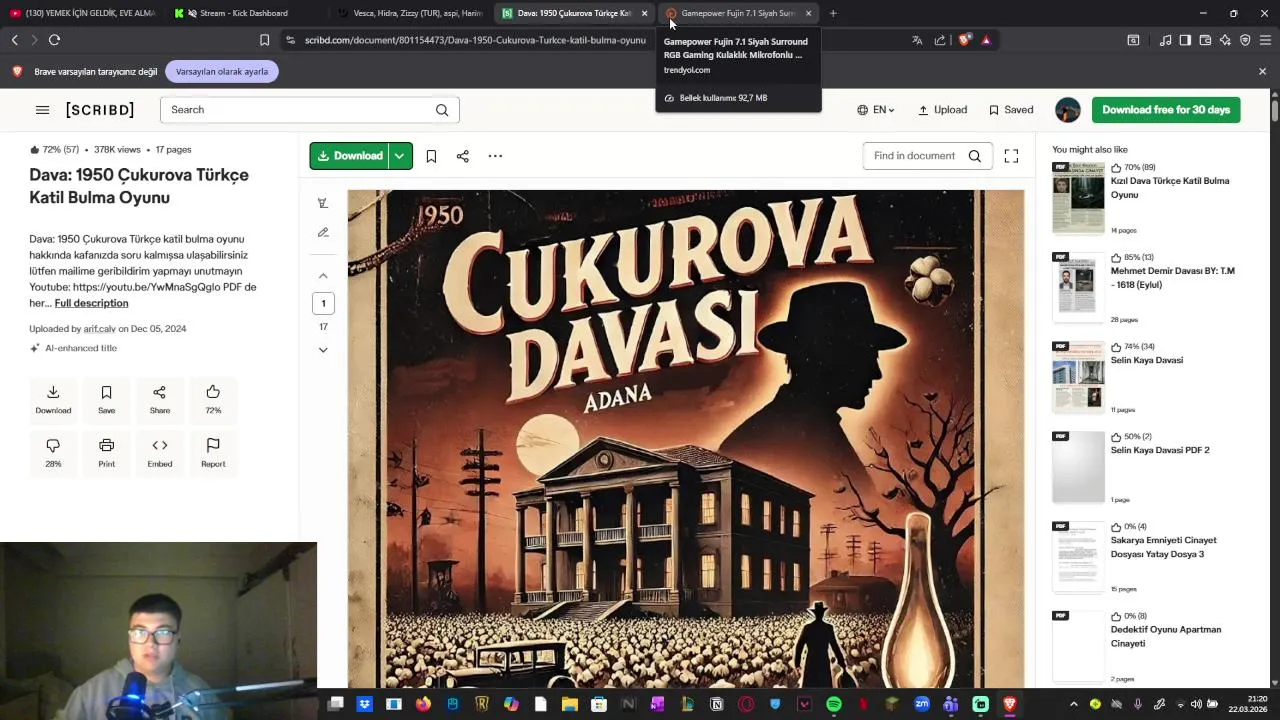Viewport: 1280px width, 720px height.
Task: Open the Brave VPN shield icon
Action: 1245,40
